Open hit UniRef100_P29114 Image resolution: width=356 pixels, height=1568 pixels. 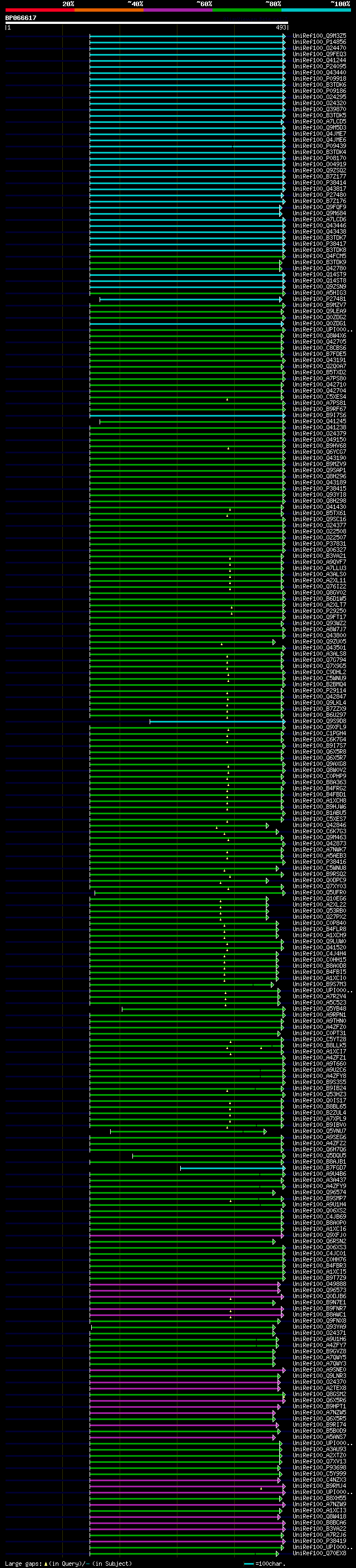pyautogui.click(x=319, y=690)
